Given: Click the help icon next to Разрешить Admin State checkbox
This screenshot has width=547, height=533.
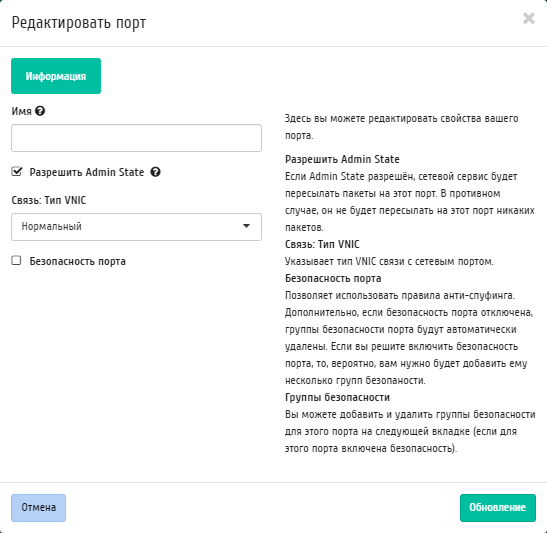Looking at the screenshot, I should tap(156, 172).
